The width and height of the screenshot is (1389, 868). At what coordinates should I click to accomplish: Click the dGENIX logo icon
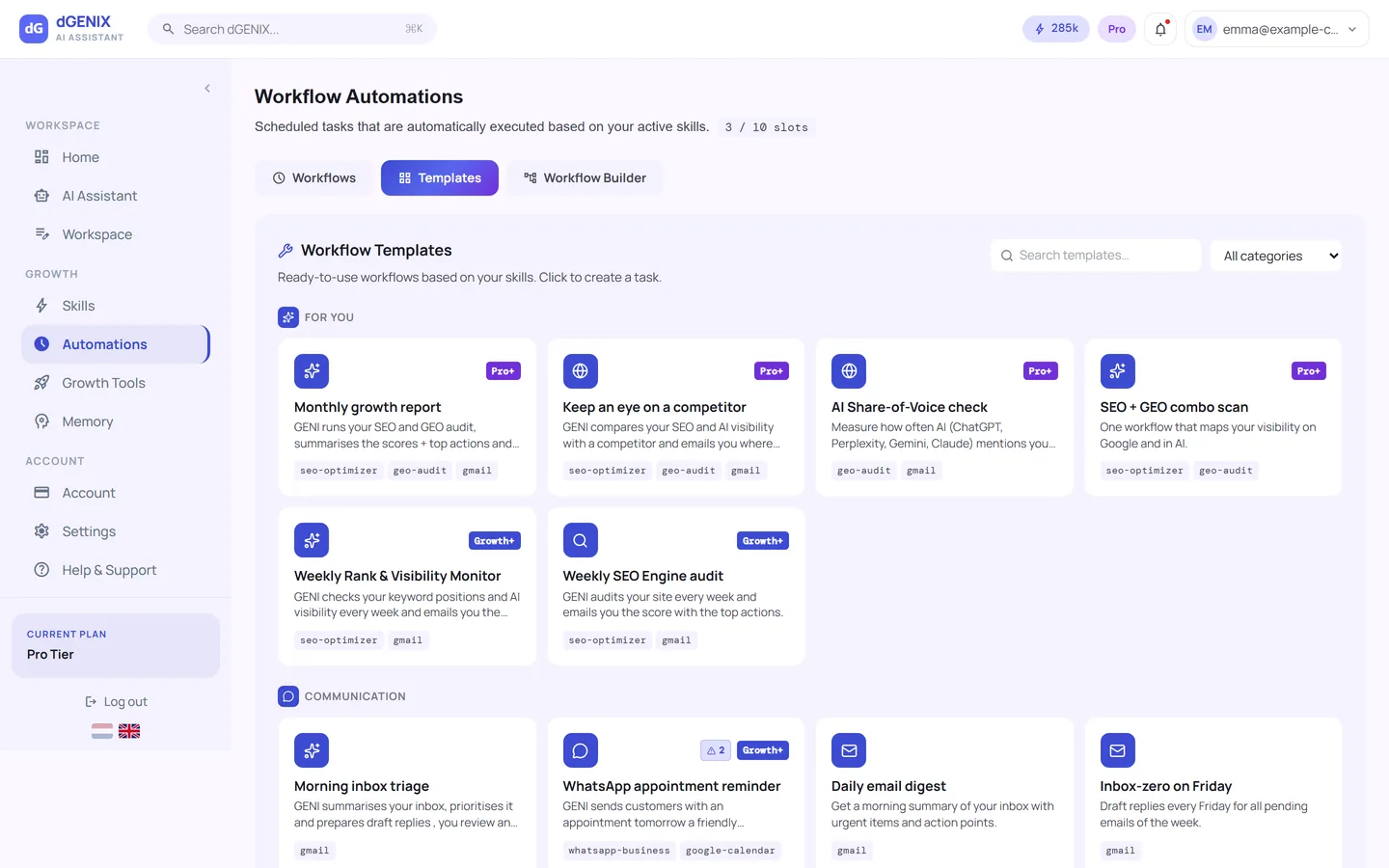point(34,29)
